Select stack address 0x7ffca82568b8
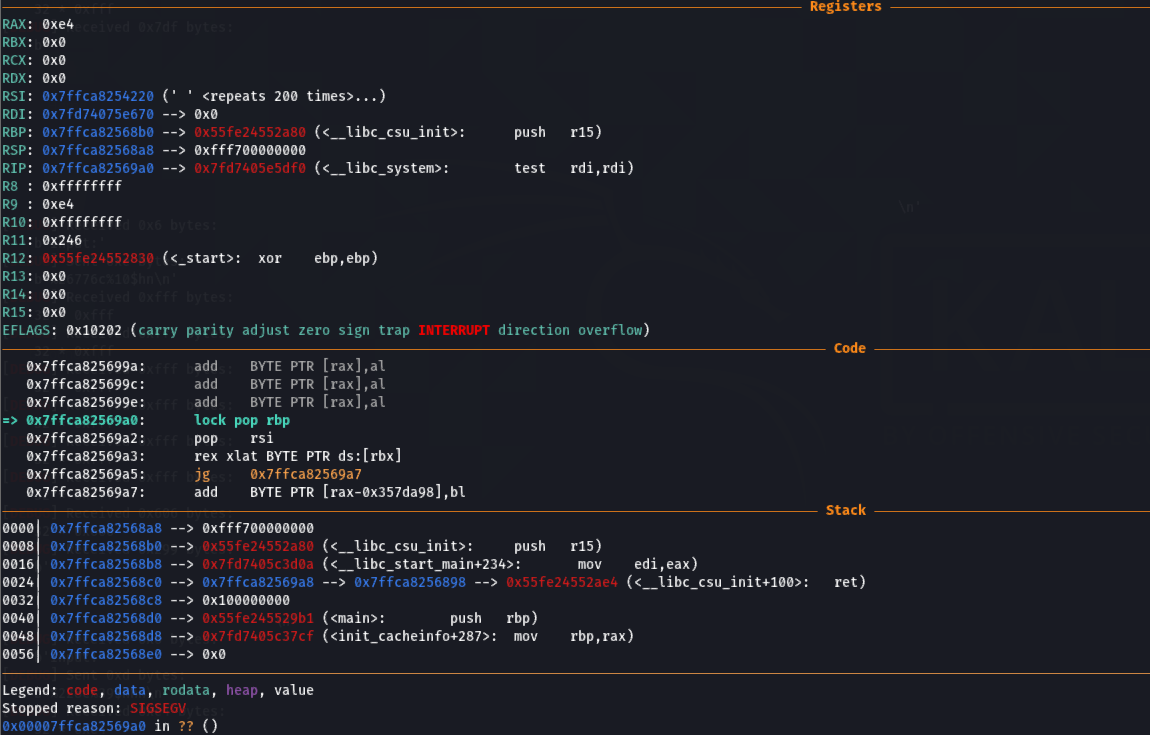 [106, 564]
